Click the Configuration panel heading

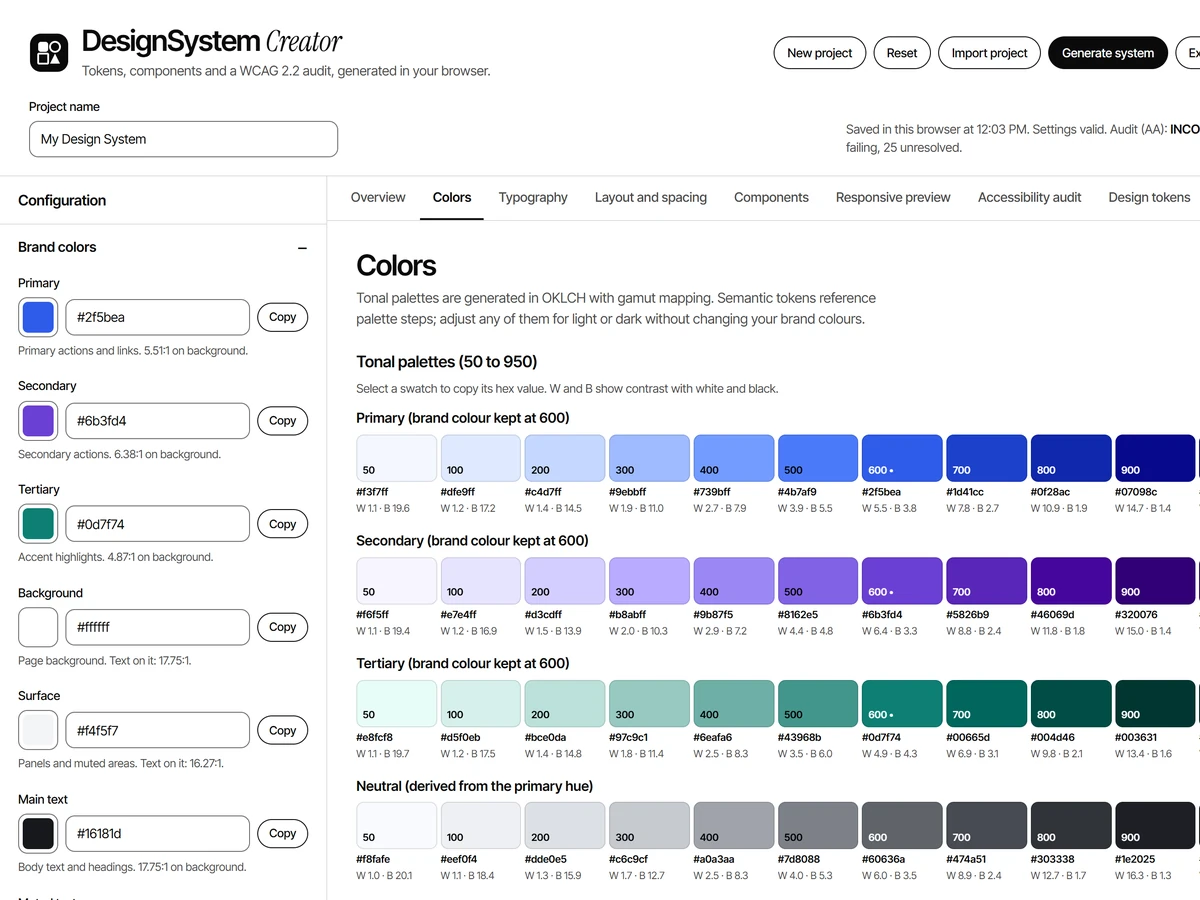pos(62,200)
